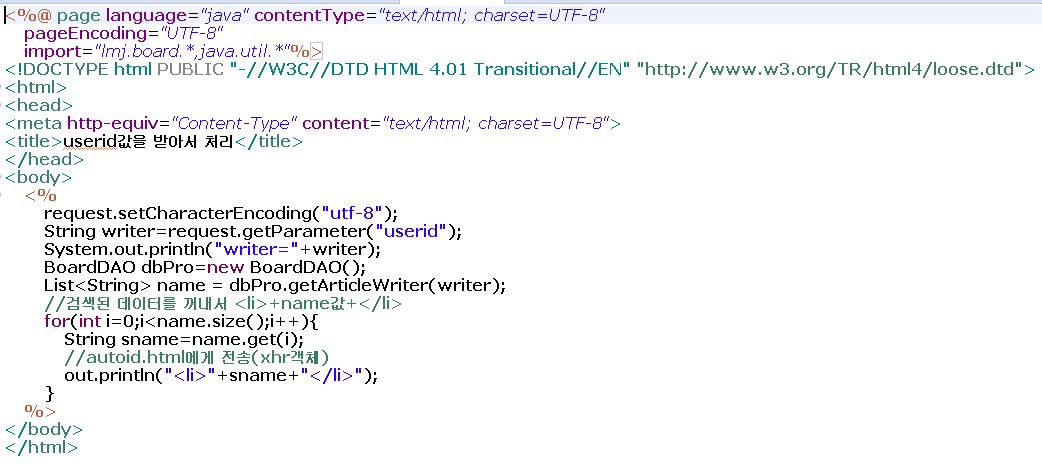
Task: Click System.out.println at start of its line
Action: 125,249
